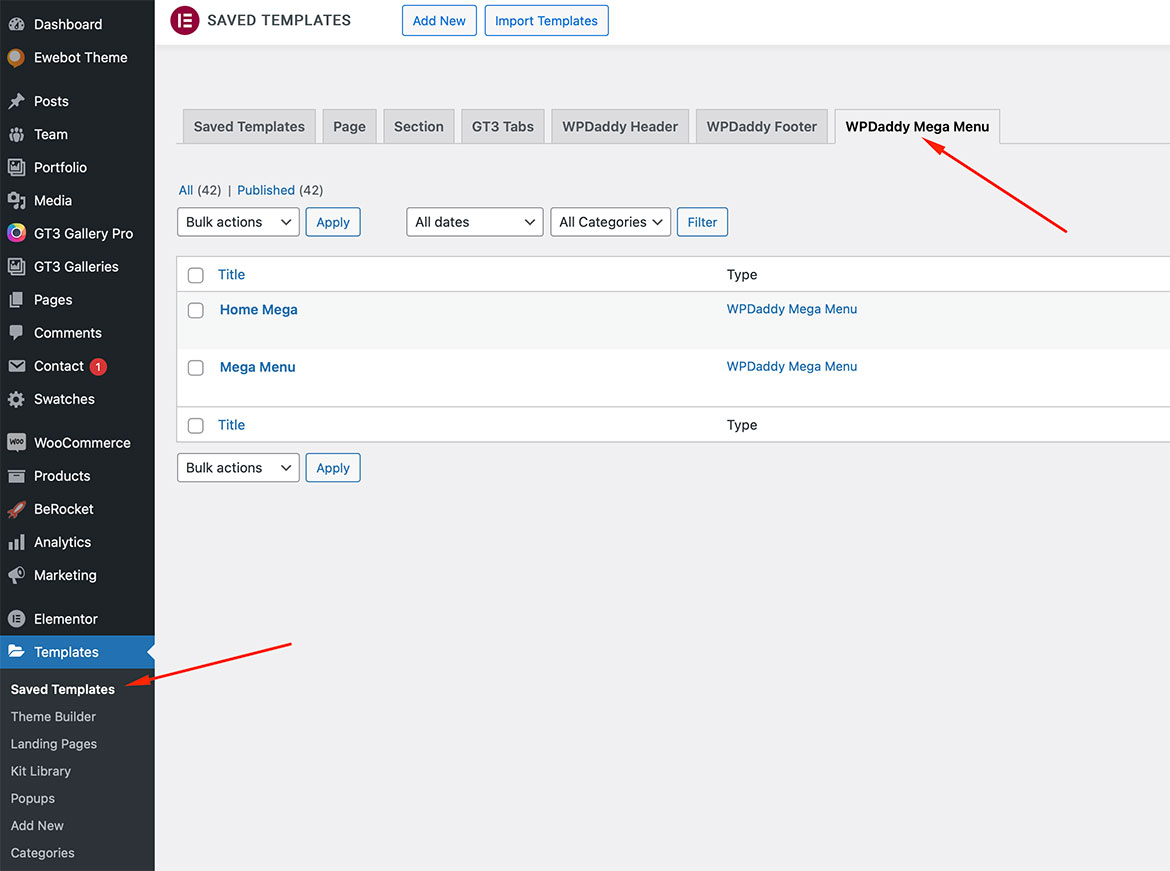Click the Comments bubble icon
1170x871 pixels.
tap(16, 333)
